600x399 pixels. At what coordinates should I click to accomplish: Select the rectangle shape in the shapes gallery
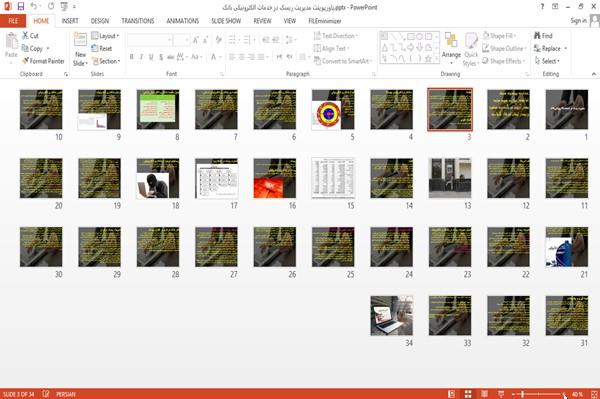pyautogui.click(x=411, y=37)
